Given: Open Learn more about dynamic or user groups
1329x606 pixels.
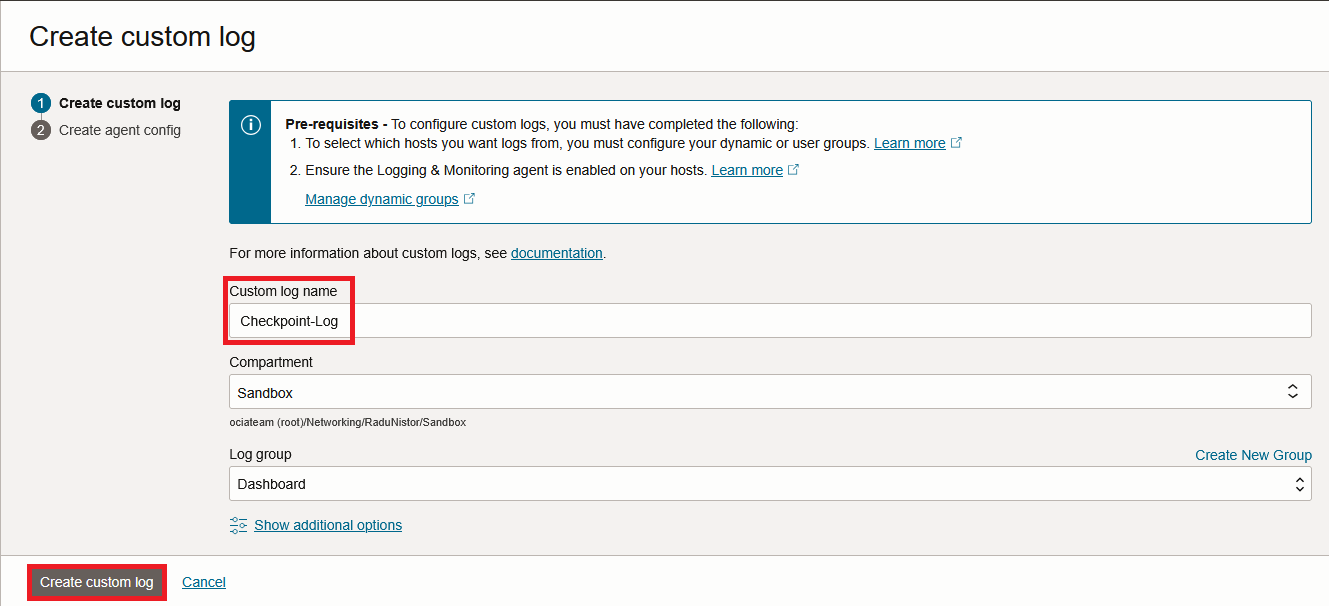Looking at the screenshot, I should (909, 143).
